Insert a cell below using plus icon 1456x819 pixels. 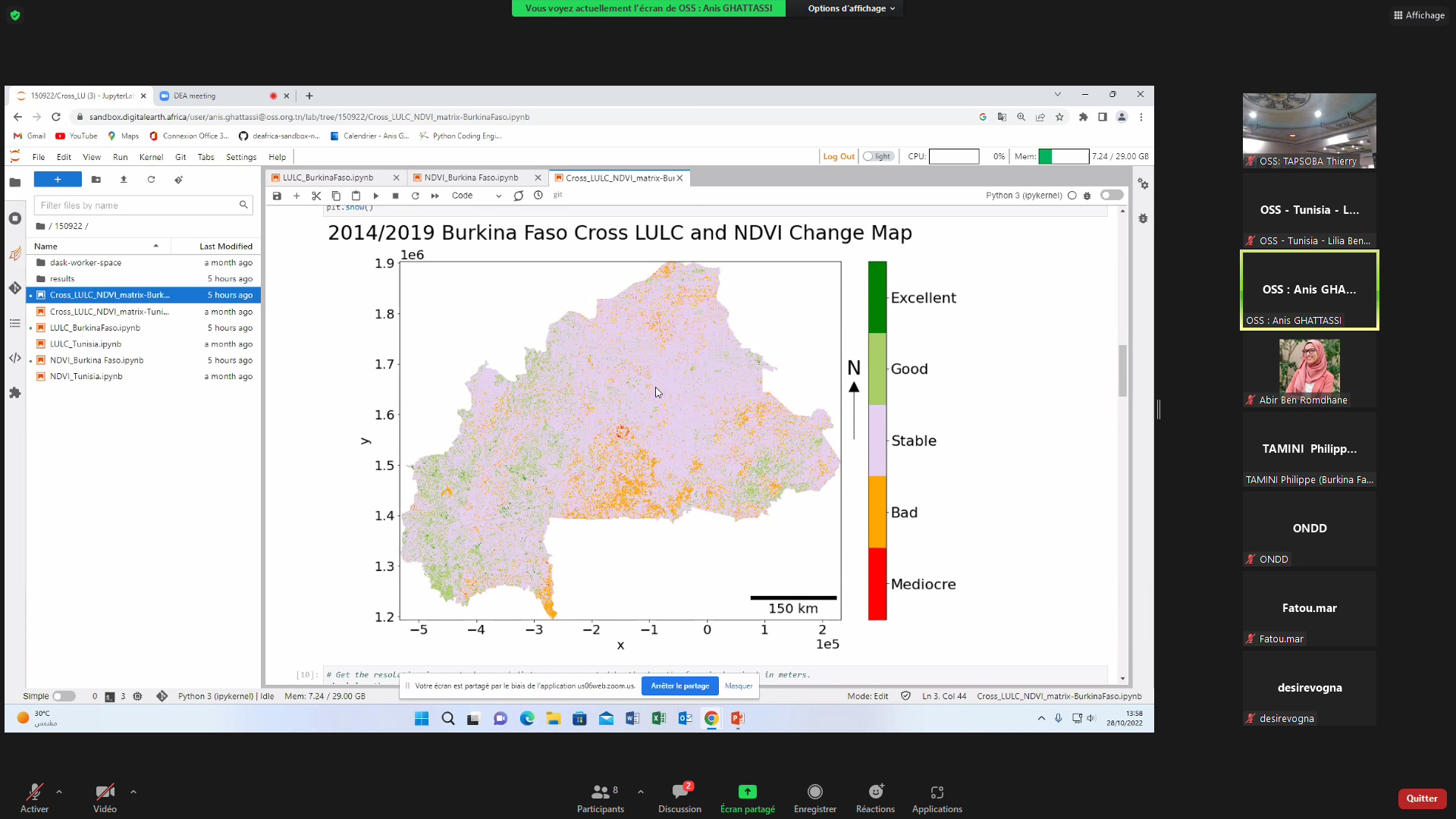tap(297, 196)
